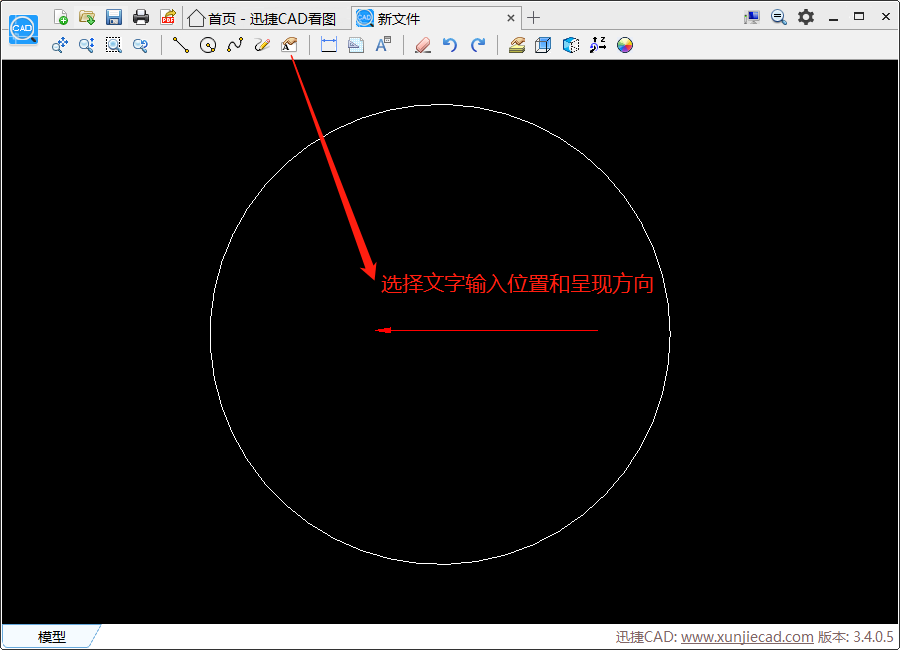This screenshot has height=650, width=900.
Task: Open the text style settings icon
Action: (x=383, y=45)
